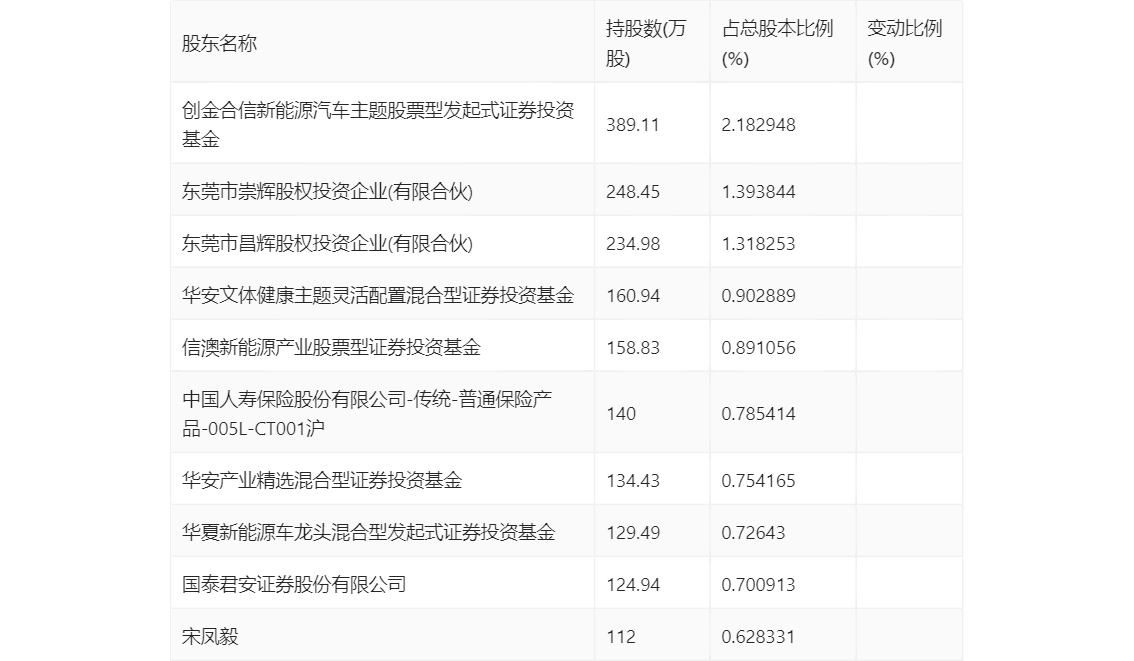Select the 158.83 shares value
Image resolution: width=1134 pixels, height=661 pixels.
[633, 348]
